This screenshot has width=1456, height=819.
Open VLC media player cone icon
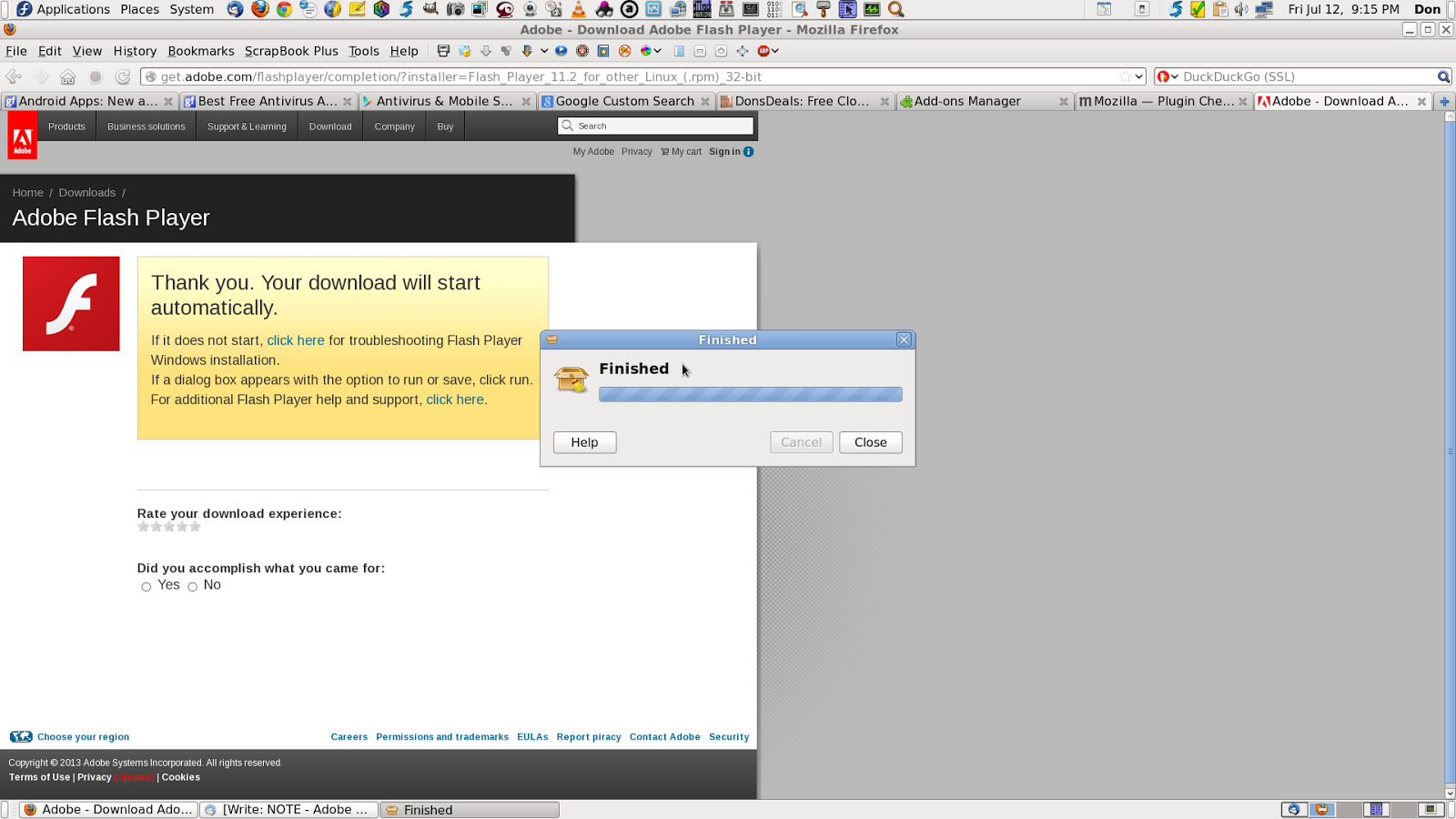pos(579,9)
